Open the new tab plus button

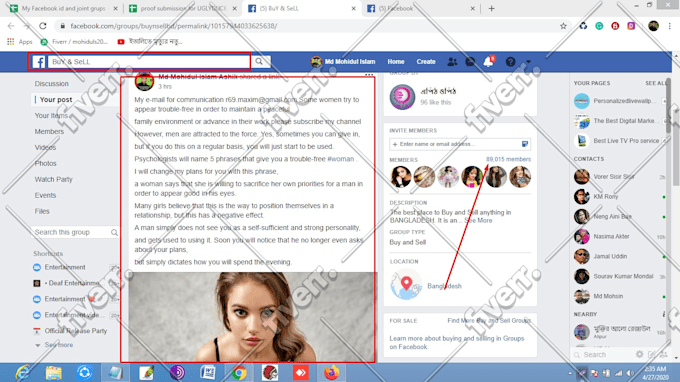[491, 8]
